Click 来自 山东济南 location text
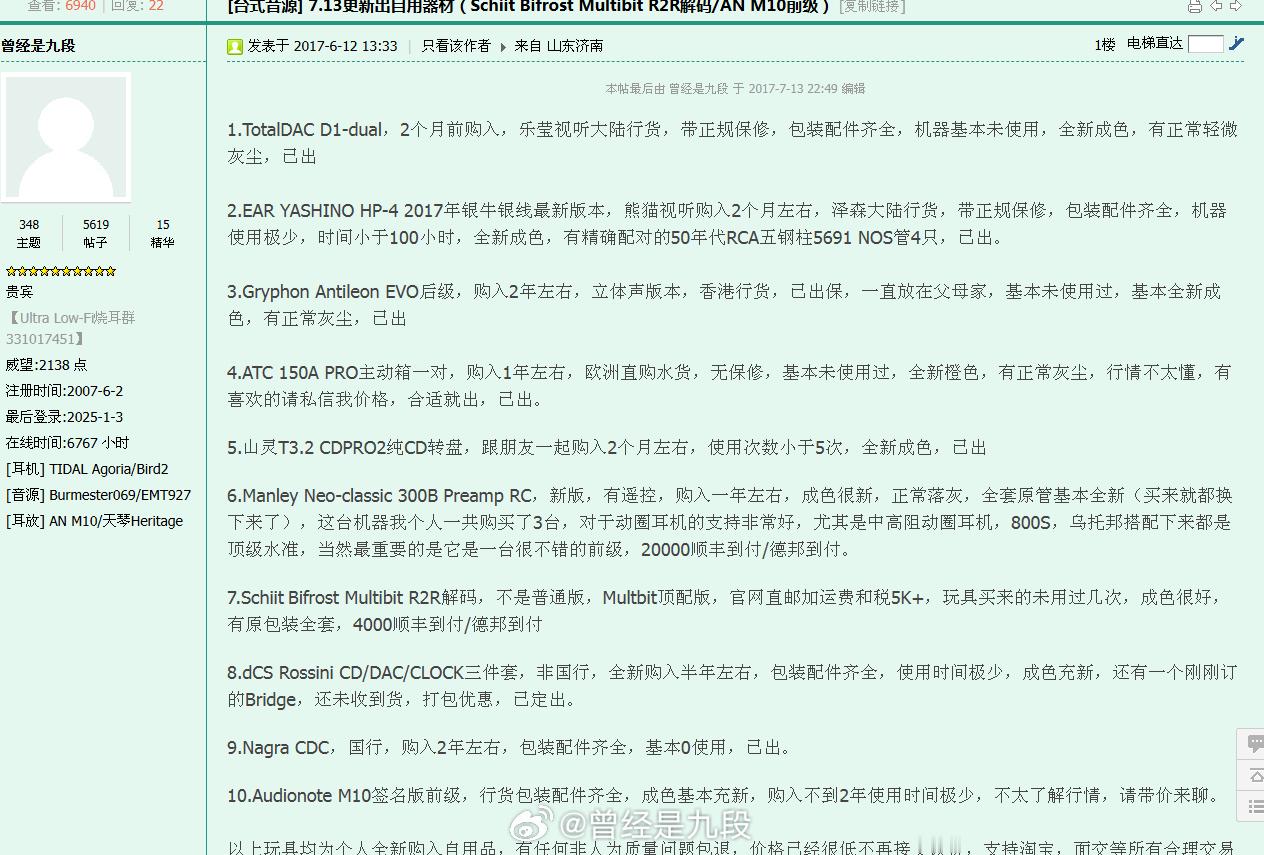Screen dimensions: 1264x855 pos(559,46)
